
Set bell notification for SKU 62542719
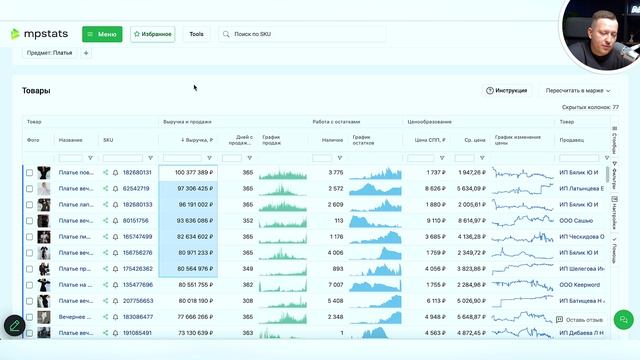point(116,189)
